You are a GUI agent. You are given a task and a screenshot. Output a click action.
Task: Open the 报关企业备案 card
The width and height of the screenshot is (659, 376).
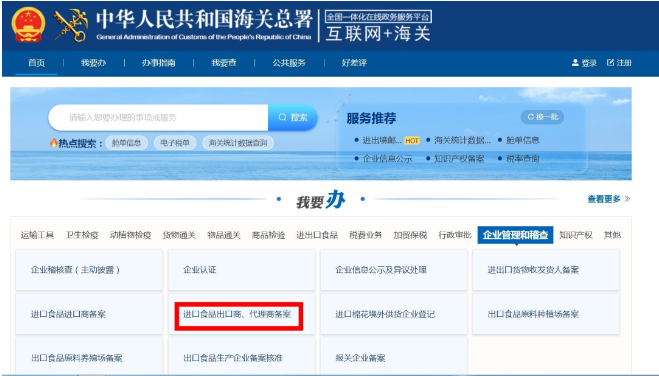pos(394,357)
